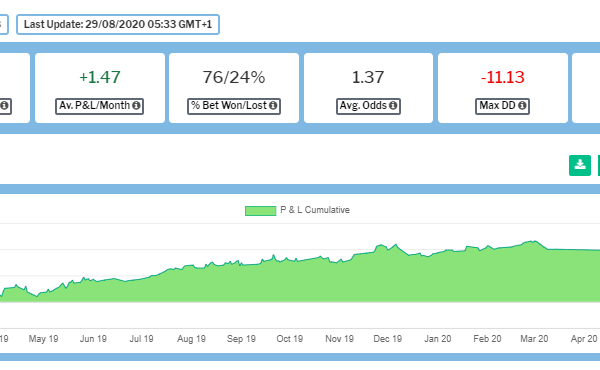Click the May 19 axis label

point(43,339)
